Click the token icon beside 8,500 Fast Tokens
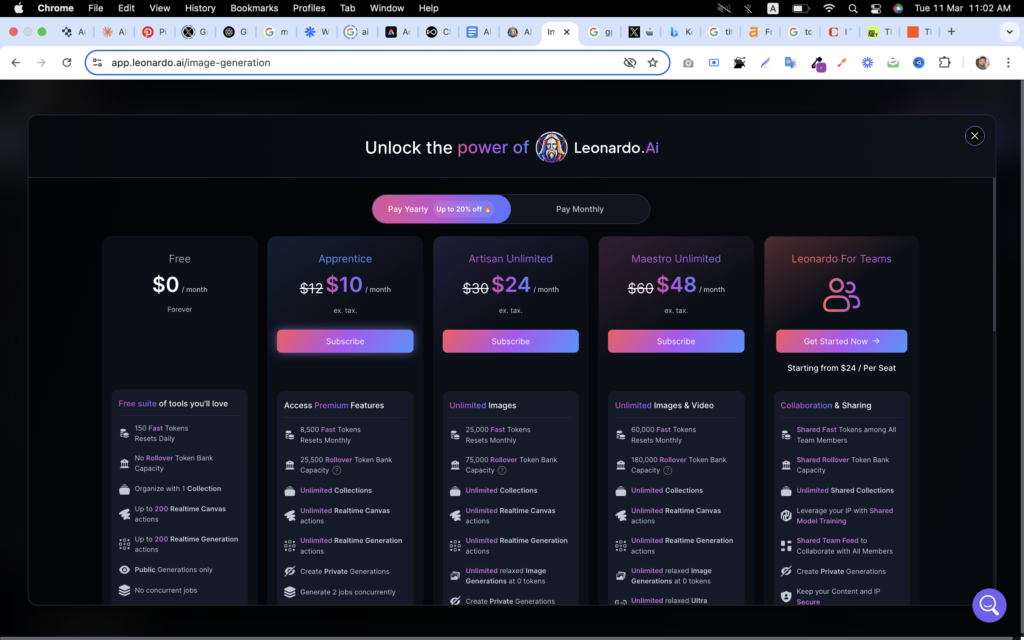The image size is (1024, 640). (290, 435)
